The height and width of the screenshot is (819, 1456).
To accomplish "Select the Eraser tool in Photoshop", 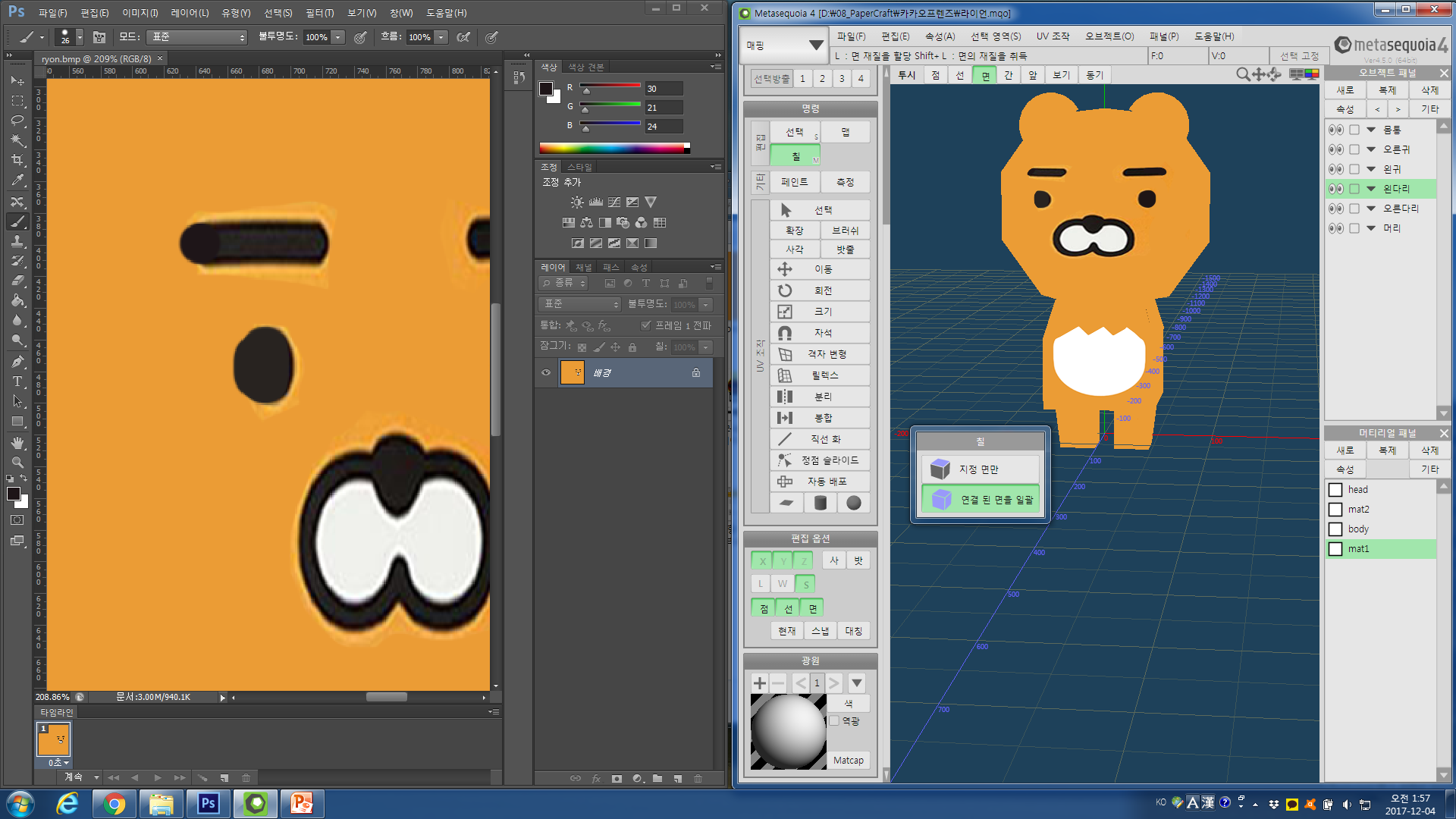I will pyautogui.click(x=17, y=281).
